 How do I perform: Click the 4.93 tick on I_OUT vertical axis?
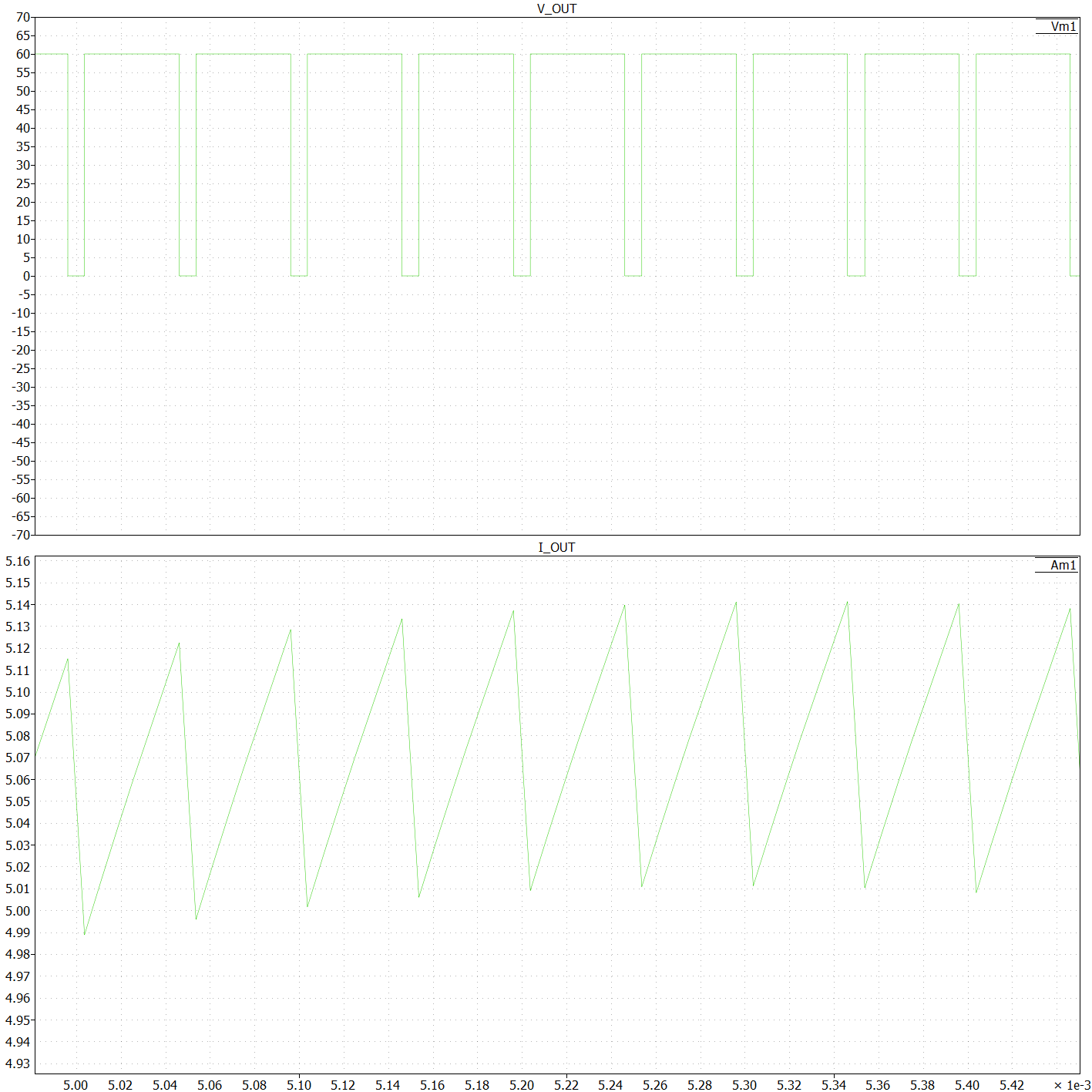18,1063
